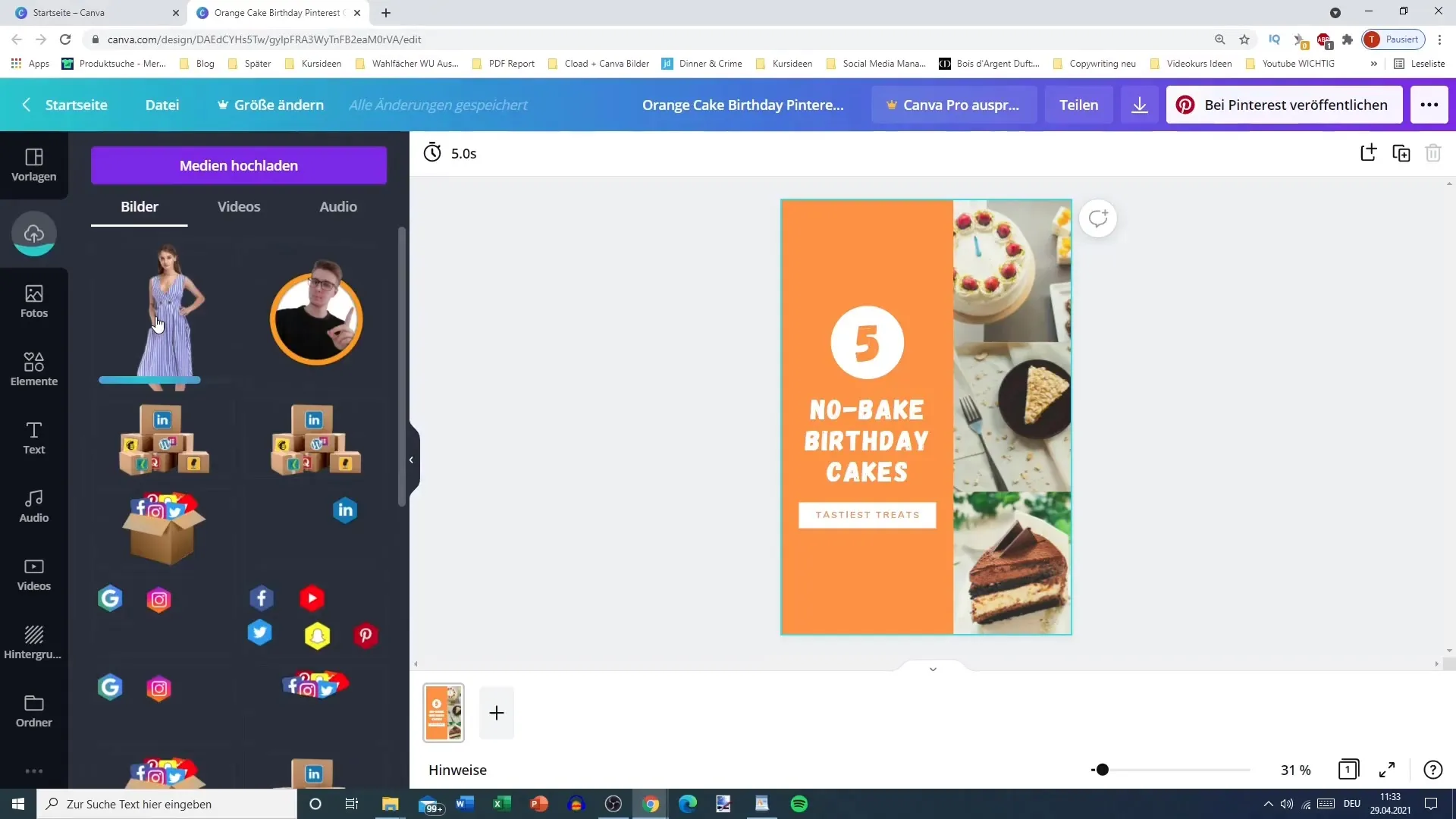Switch to the Audio upload tab
This screenshot has height=819, width=1456.
[338, 206]
